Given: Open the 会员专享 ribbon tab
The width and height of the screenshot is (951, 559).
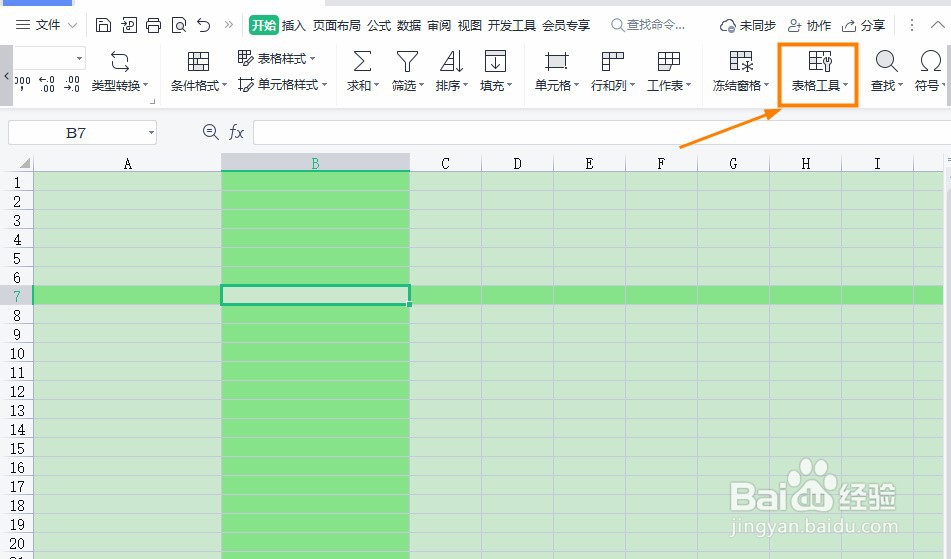Looking at the screenshot, I should click(x=566, y=25).
